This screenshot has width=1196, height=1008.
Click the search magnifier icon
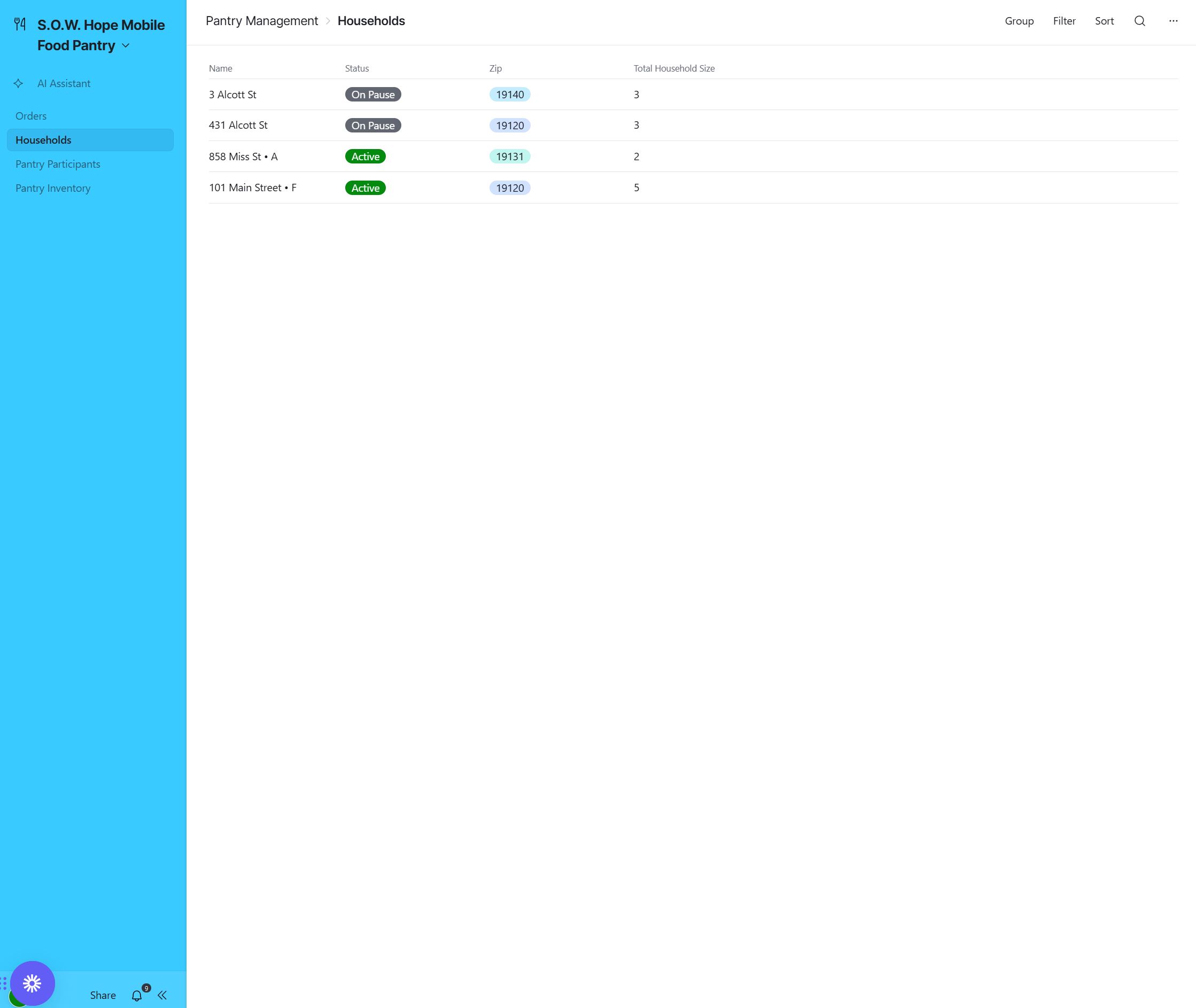tap(1139, 21)
